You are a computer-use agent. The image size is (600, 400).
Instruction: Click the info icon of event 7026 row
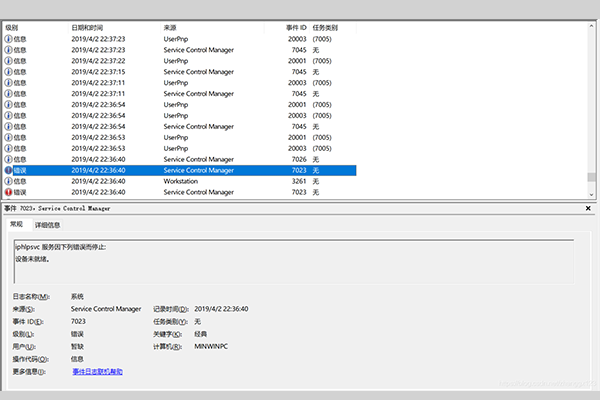pyautogui.click(x=9, y=159)
